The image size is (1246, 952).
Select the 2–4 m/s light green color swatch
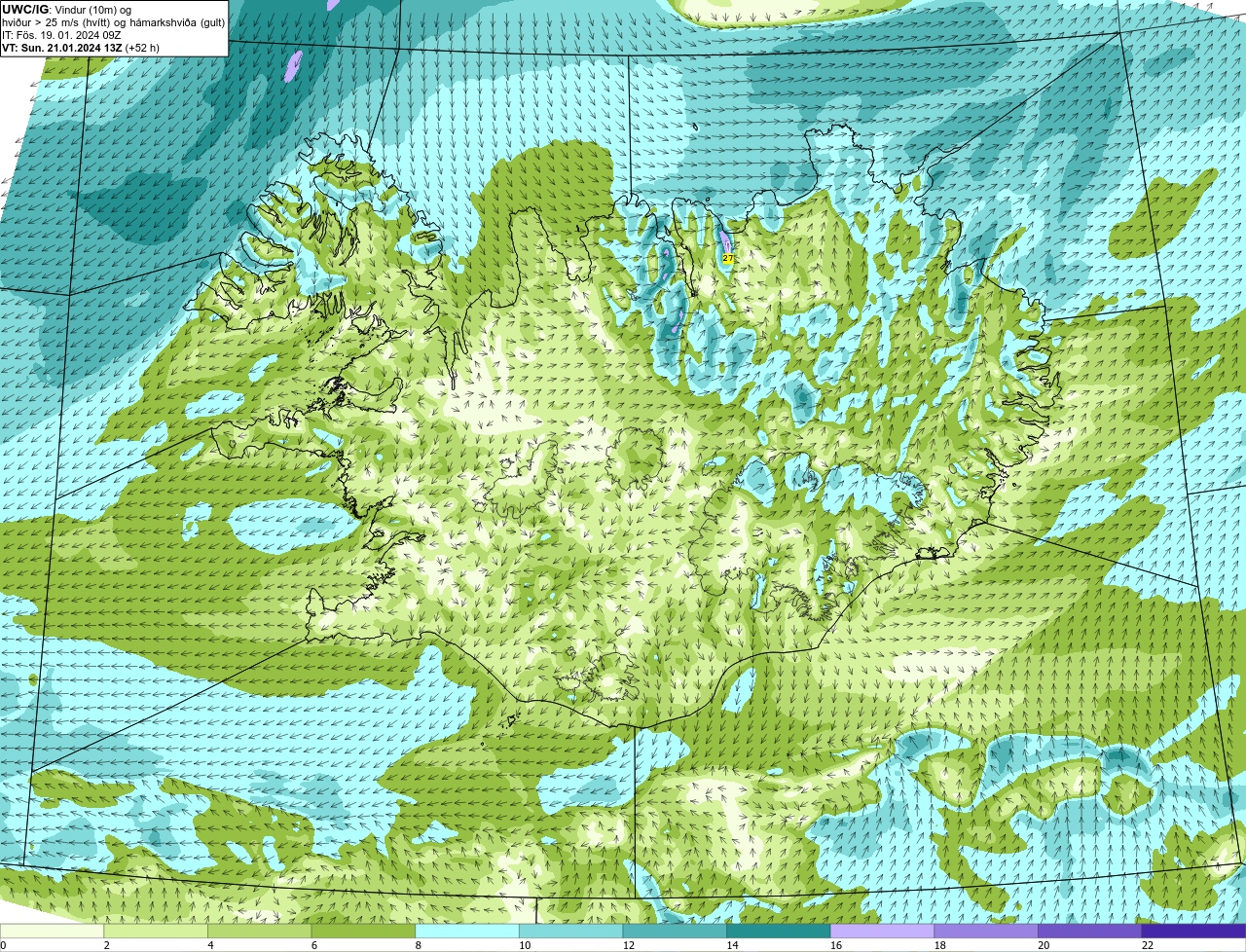click(156, 931)
